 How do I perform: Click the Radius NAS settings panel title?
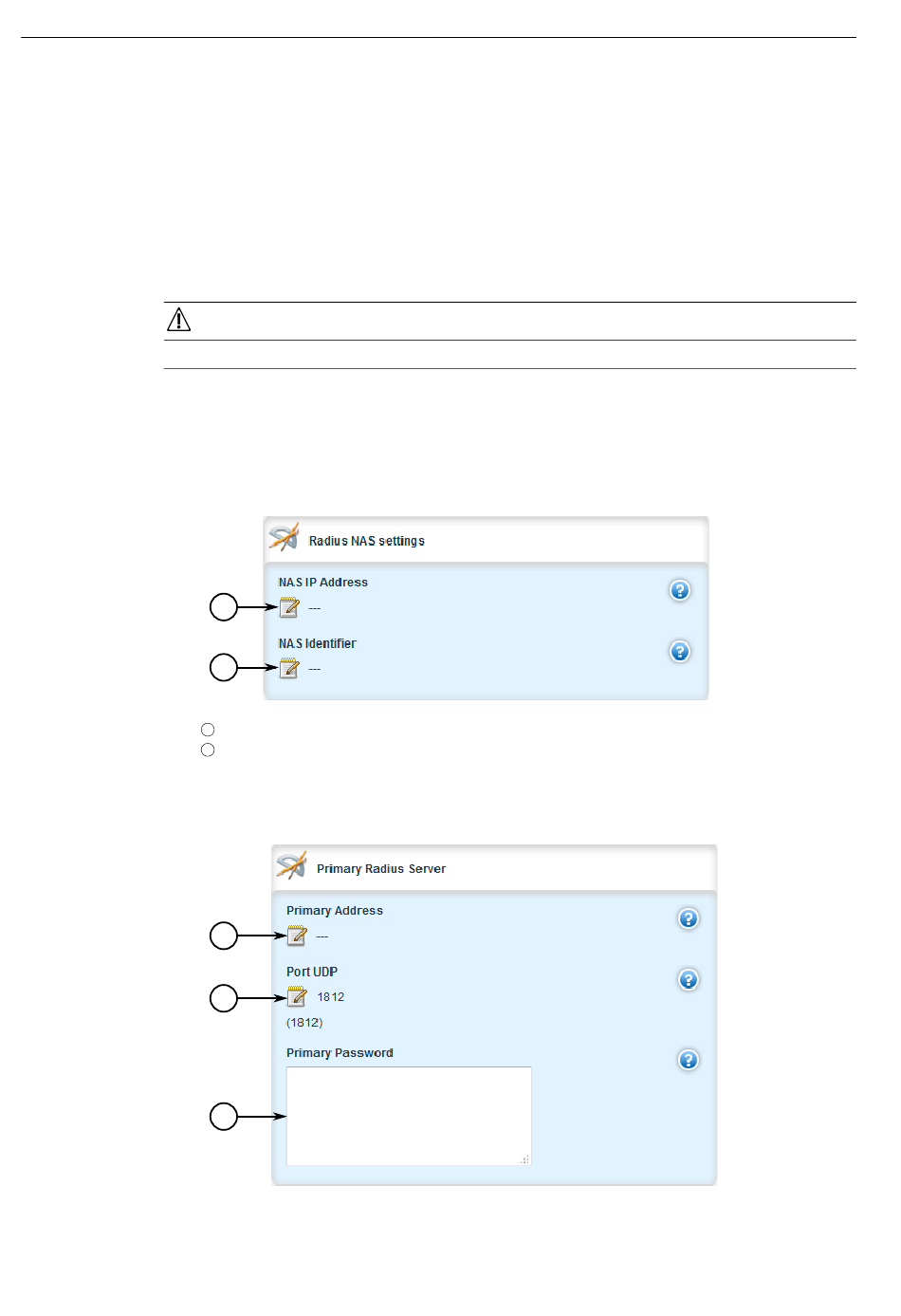click(x=367, y=541)
